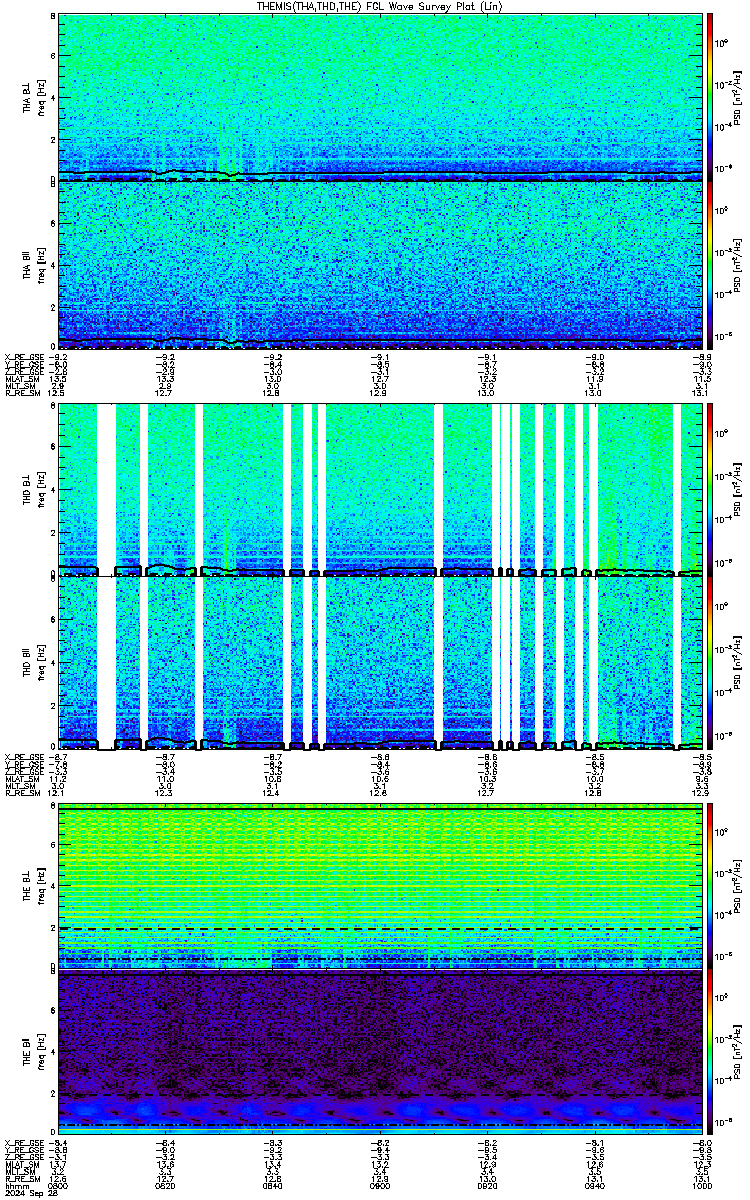This screenshot has height=1200, width=750.
Task: Click the THEMIS FGL Wave Survey Plot title
Action: tap(379, 6)
